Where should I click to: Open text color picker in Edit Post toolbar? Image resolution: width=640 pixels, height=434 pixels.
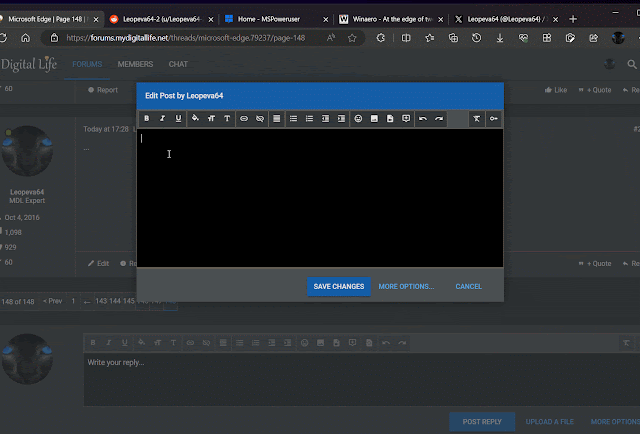coord(195,118)
